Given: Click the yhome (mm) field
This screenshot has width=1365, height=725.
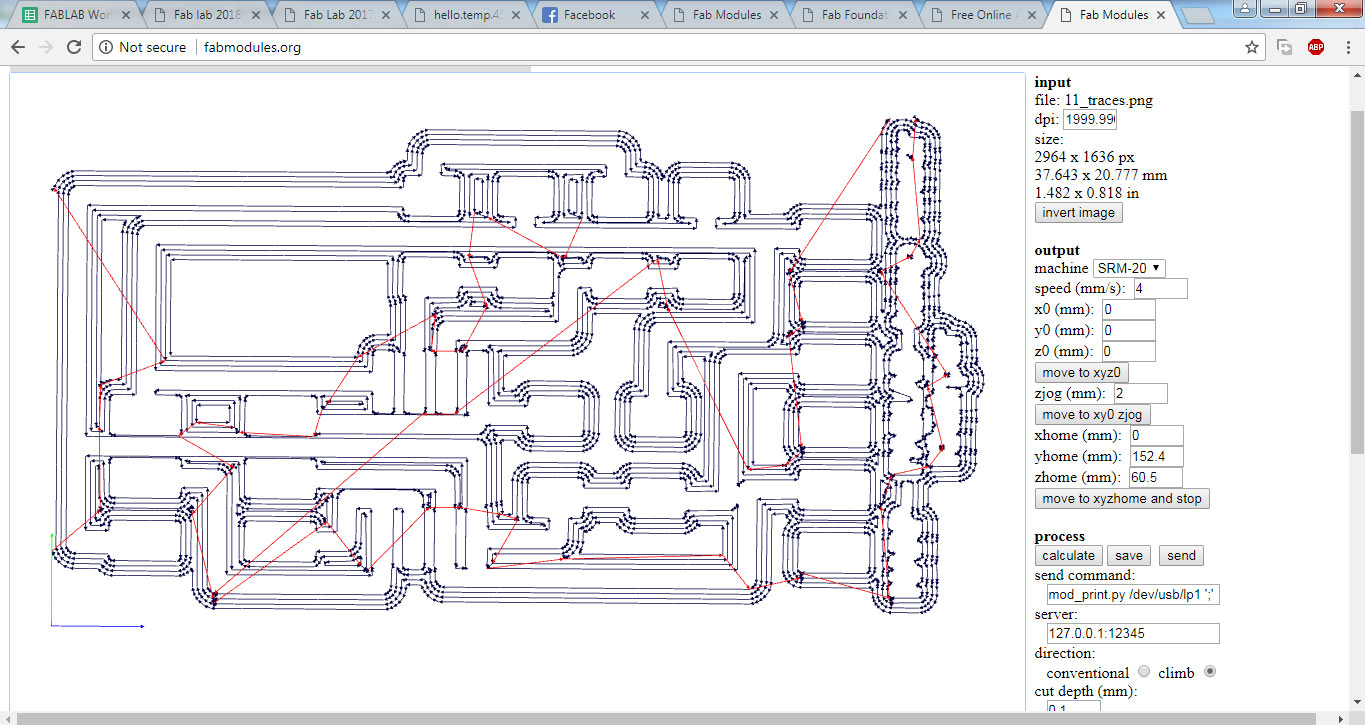Looking at the screenshot, I should point(1156,457).
